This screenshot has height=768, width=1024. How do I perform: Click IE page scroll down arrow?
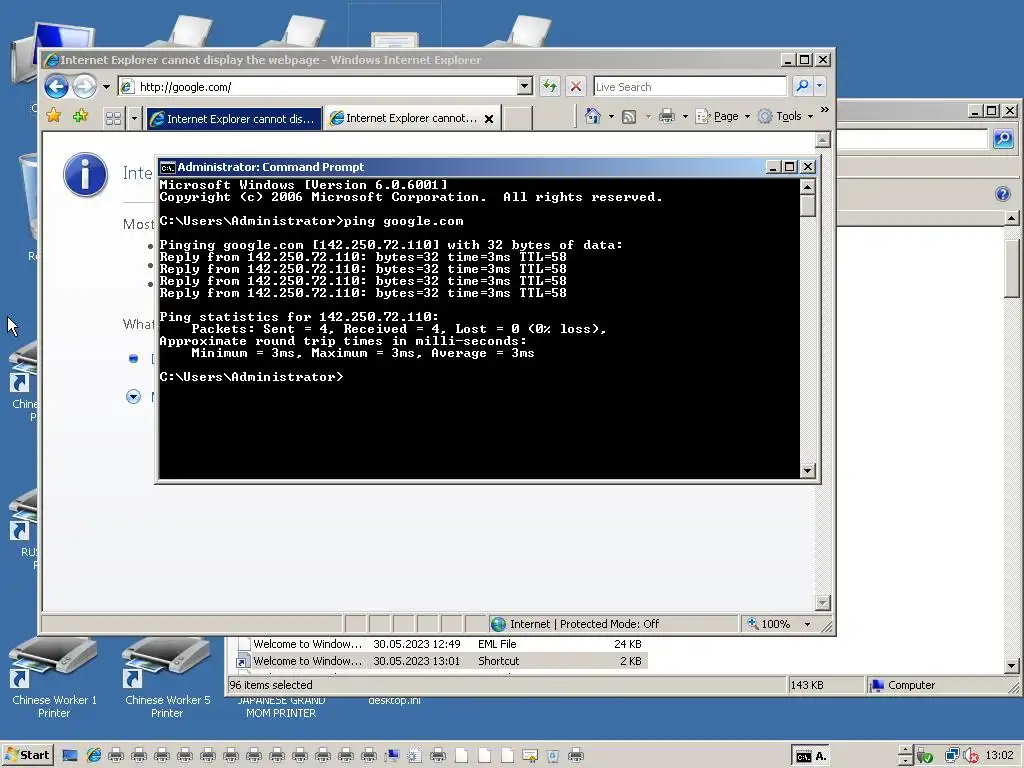tap(822, 602)
